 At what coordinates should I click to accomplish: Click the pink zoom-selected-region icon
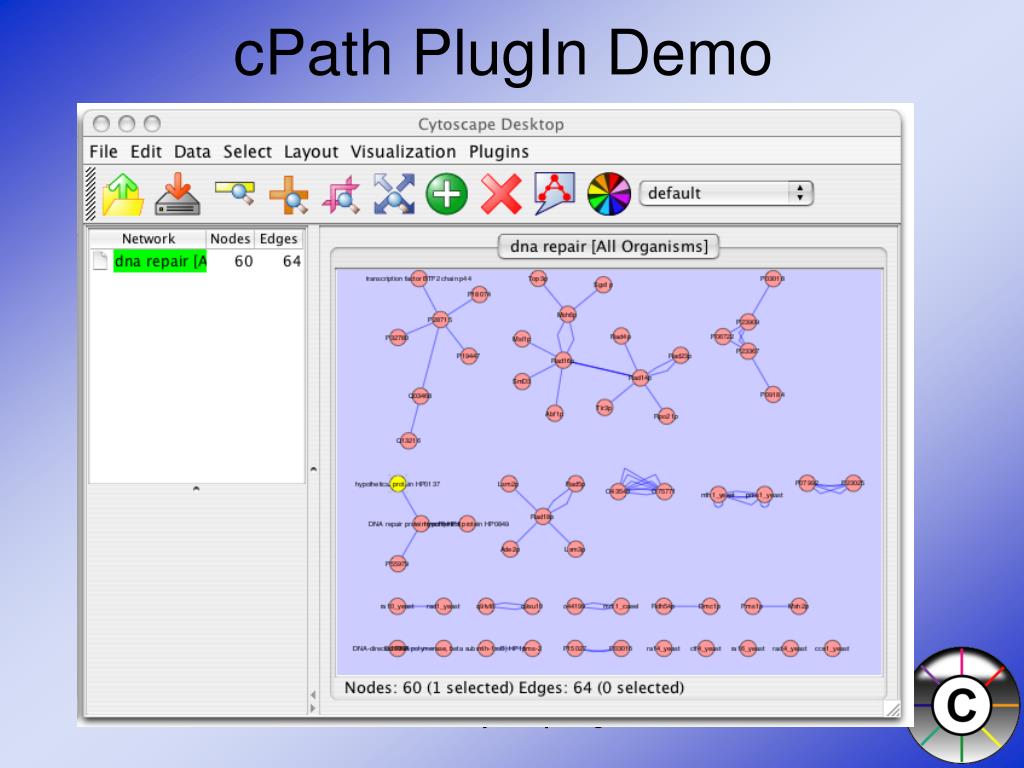342,195
